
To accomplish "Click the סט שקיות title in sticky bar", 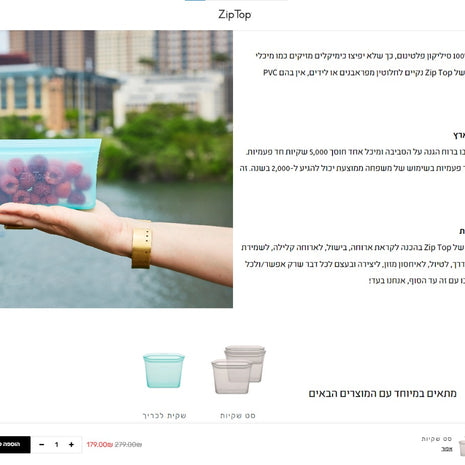I will coord(436,439).
